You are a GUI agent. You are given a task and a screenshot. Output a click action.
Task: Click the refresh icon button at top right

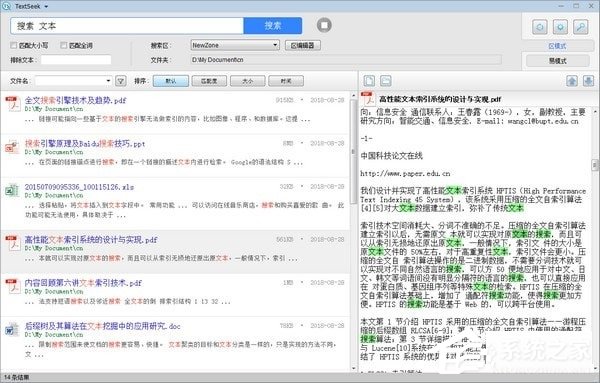point(540,27)
